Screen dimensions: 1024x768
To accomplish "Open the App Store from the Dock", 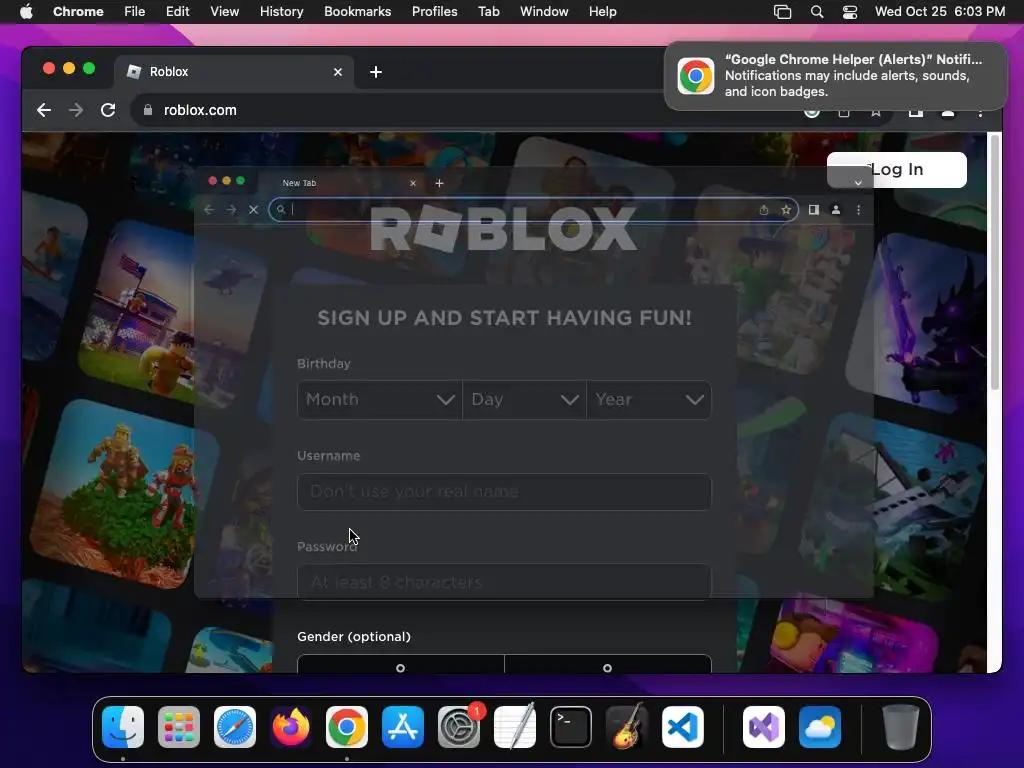I will point(402,727).
